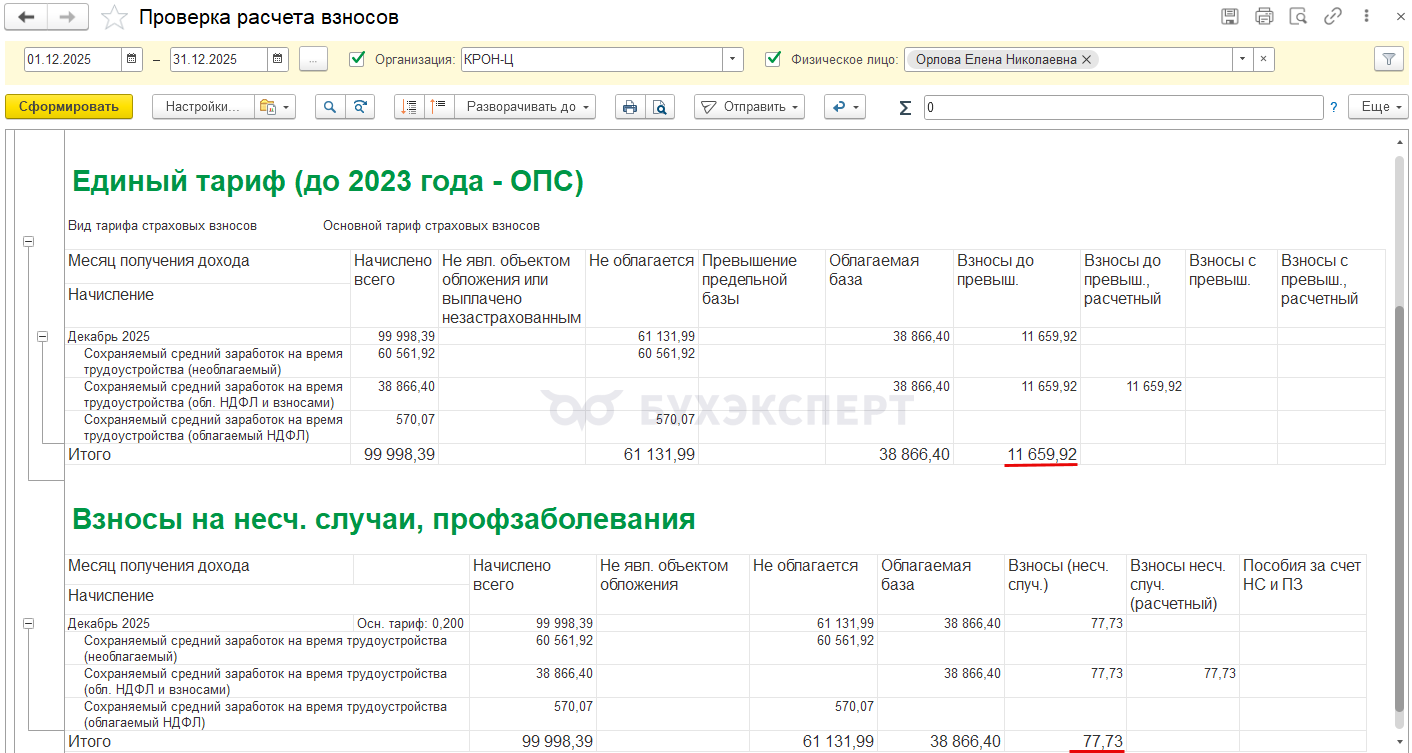Open filter settings with the funnel icon

click(x=1388, y=59)
